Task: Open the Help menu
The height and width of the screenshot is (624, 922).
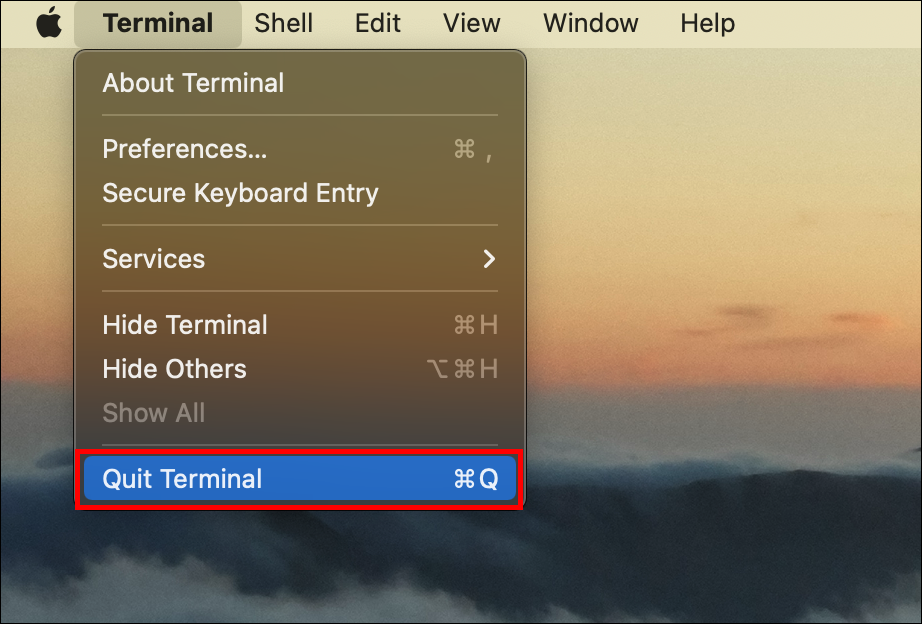Action: pos(707,23)
